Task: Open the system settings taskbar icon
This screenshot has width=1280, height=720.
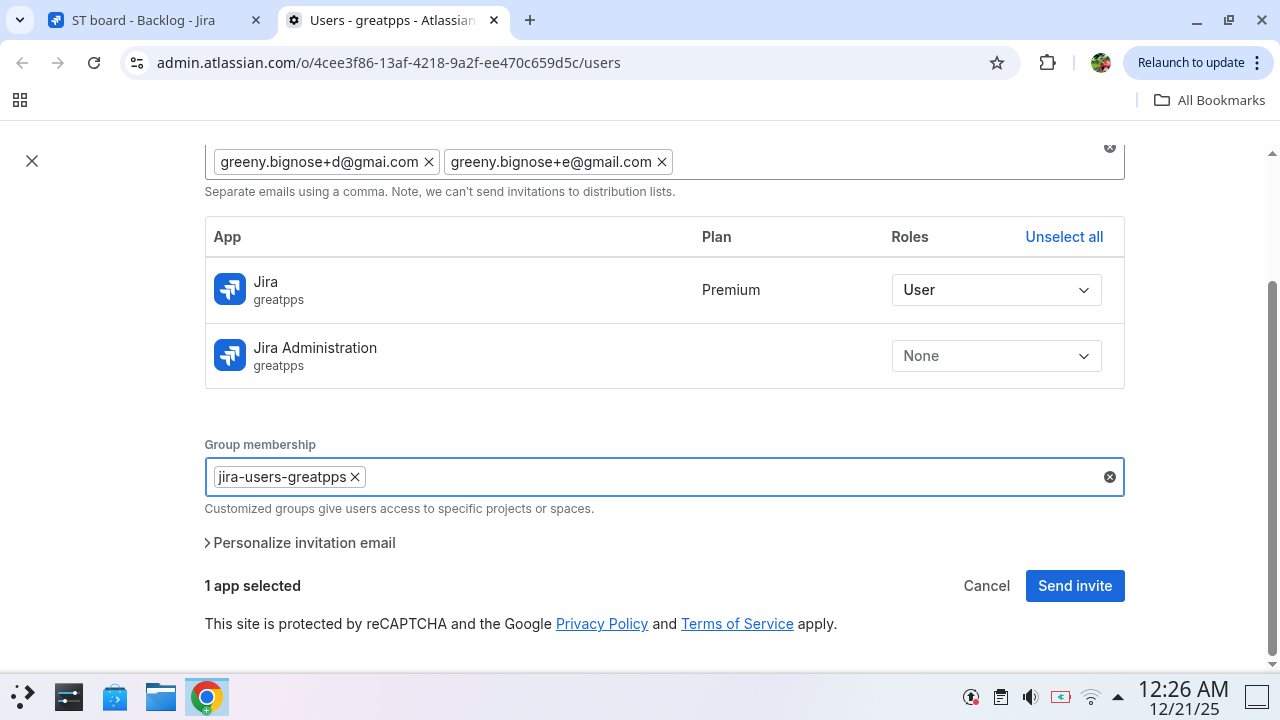Action: [69, 697]
